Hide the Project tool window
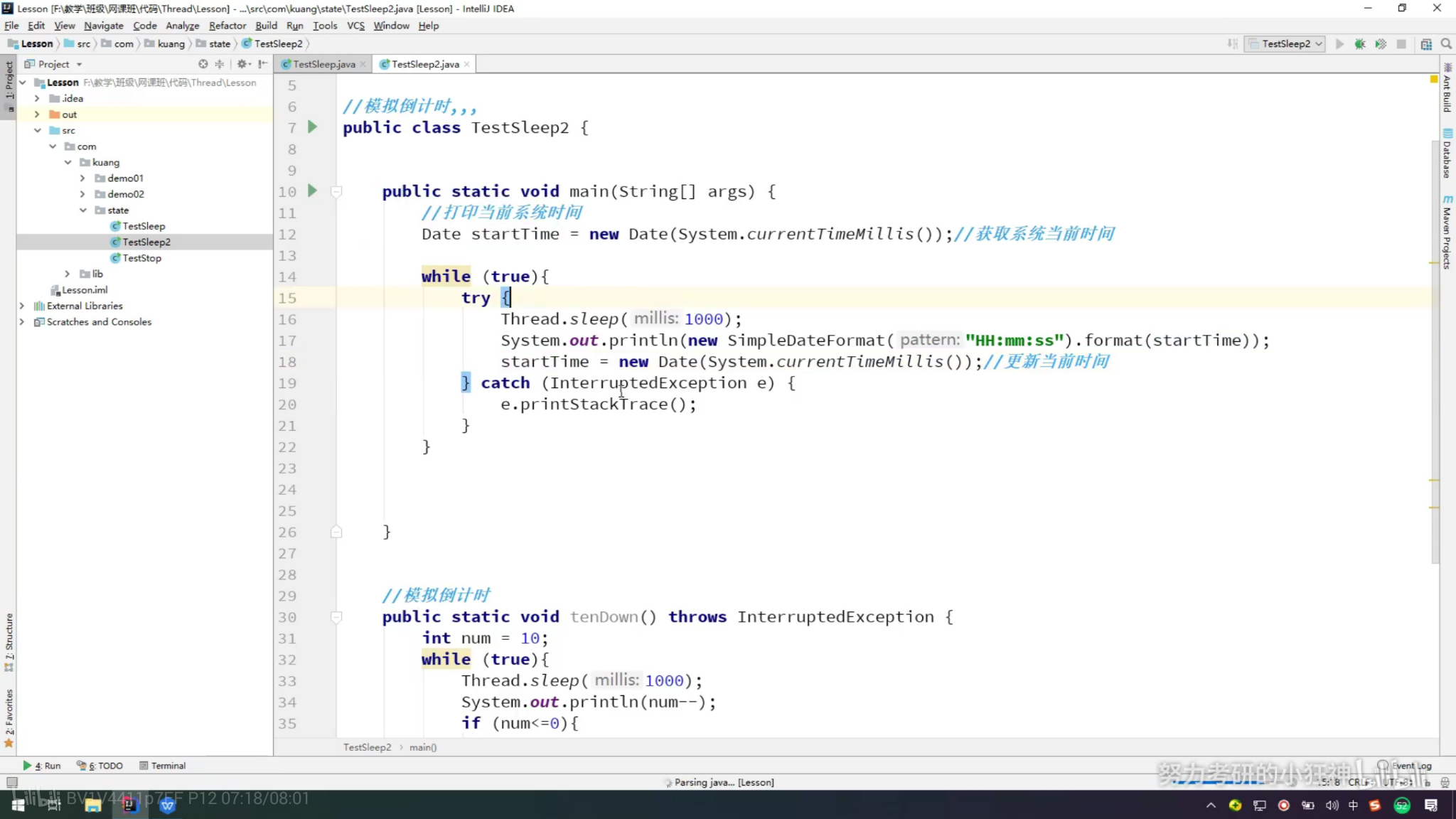1456x819 pixels. point(263,64)
